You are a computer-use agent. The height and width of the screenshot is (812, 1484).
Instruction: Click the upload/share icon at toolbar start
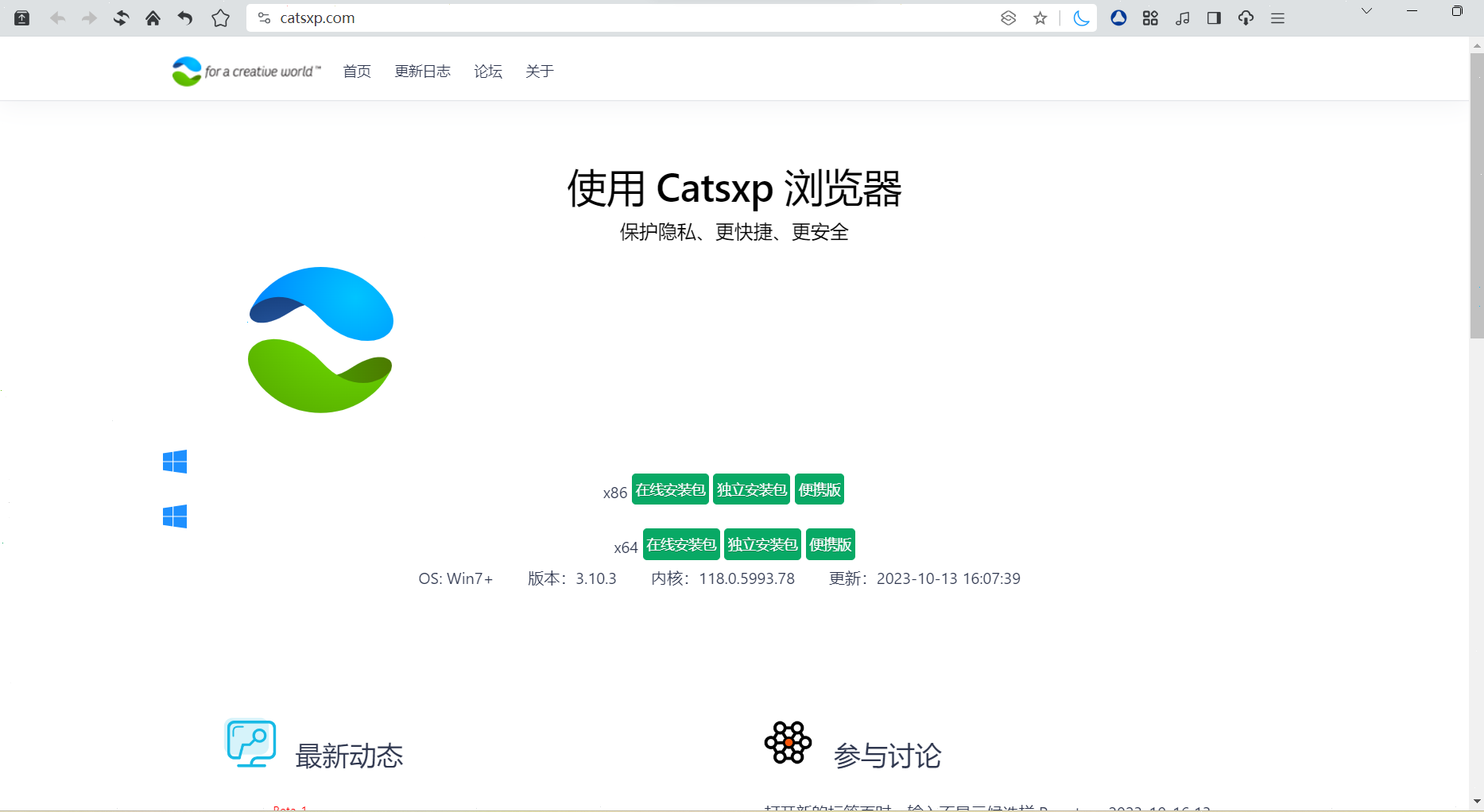[22, 18]
